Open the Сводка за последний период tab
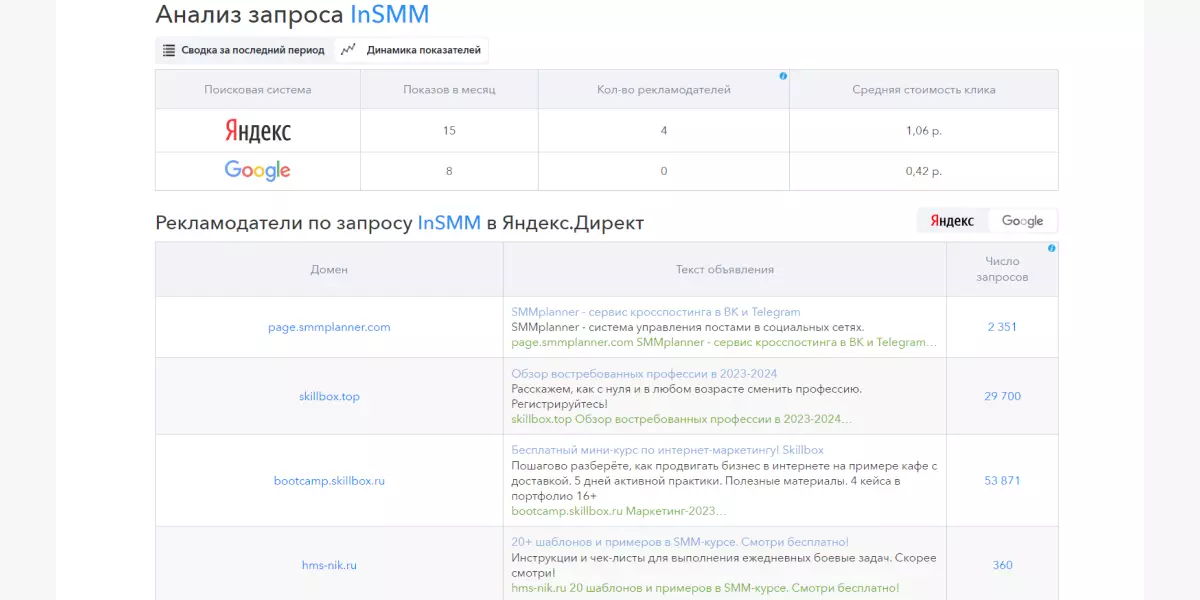This screenshot has height=600, width=1200. pyautogui.click(x=244, y=50)
